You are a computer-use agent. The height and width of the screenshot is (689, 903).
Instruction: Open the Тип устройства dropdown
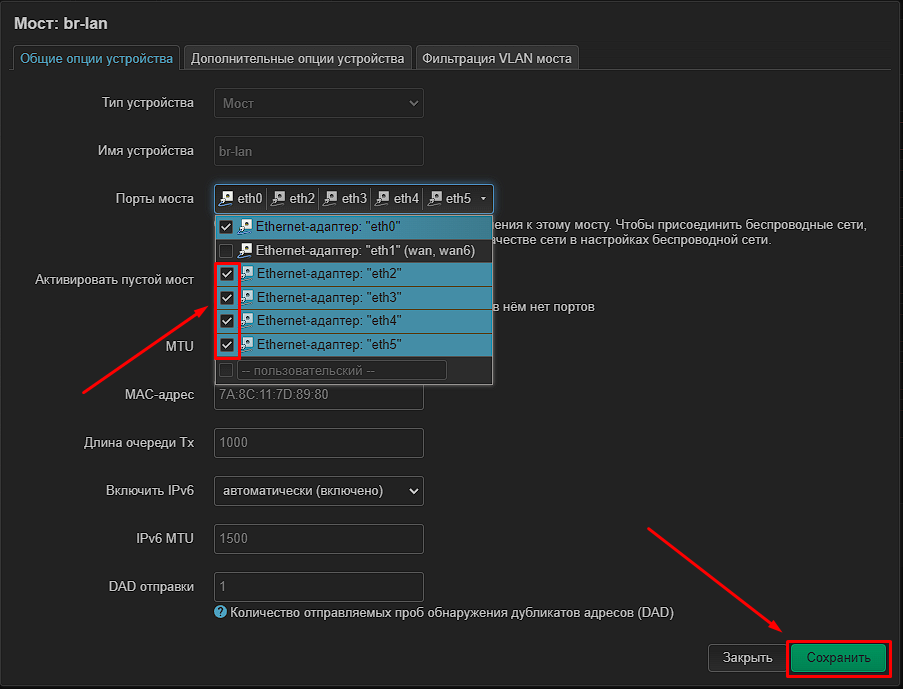pos(319,103)
